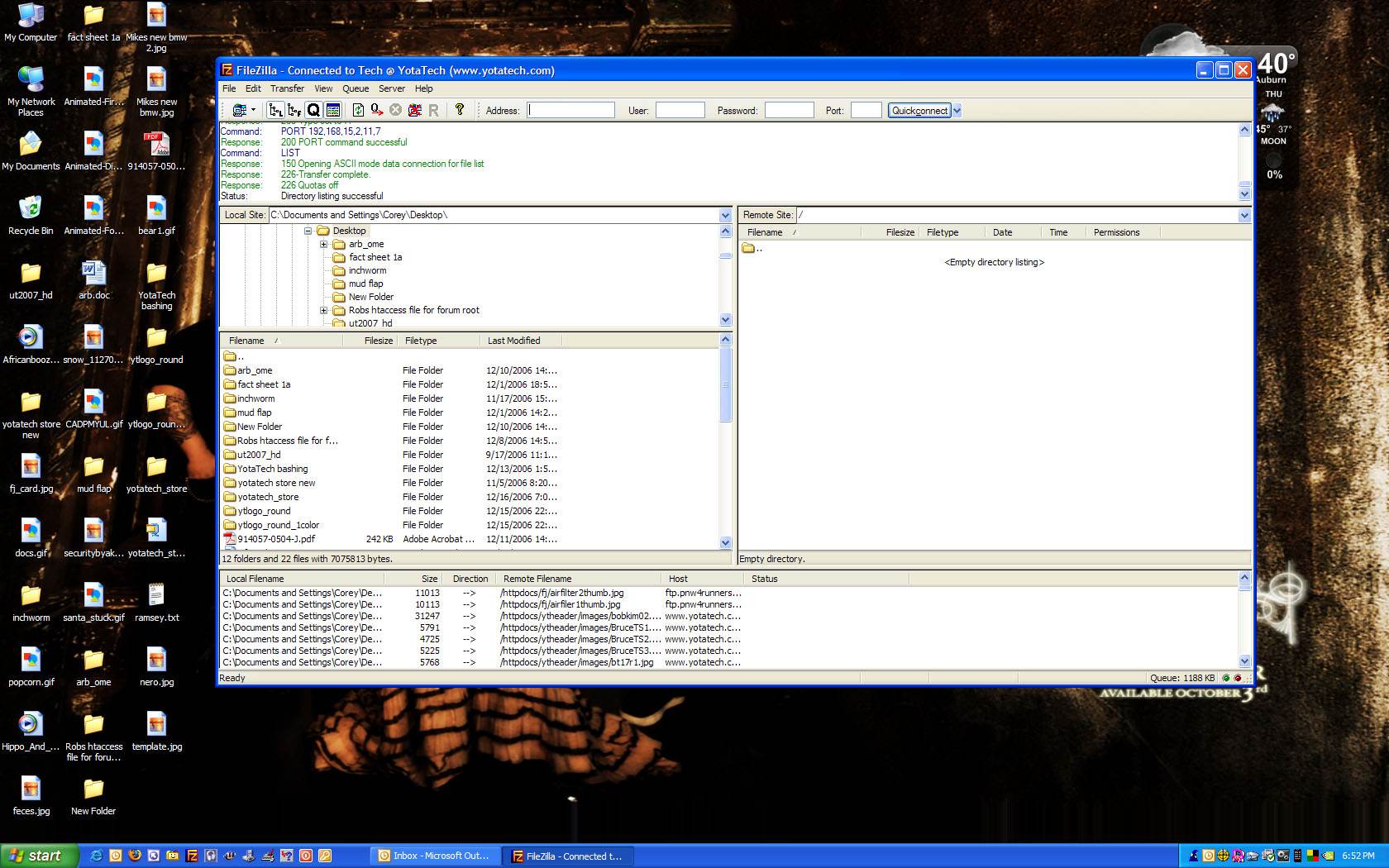
Task: Sort local files by Filesize column
Action: pyautogui.click(x=370, y=341)
